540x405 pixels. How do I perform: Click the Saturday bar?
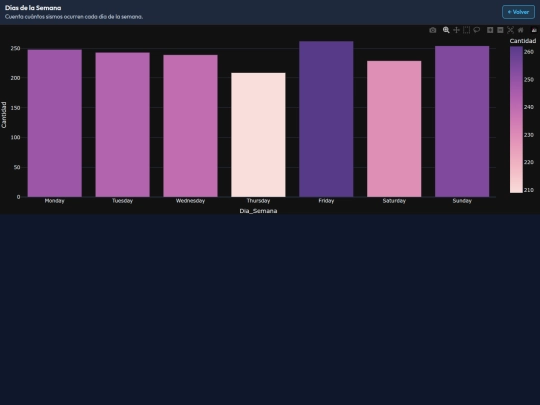coord(394,129)
